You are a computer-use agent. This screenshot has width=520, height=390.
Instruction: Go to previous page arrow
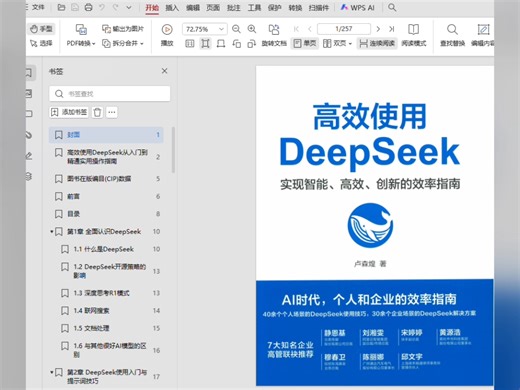click(x=310, y=29)
